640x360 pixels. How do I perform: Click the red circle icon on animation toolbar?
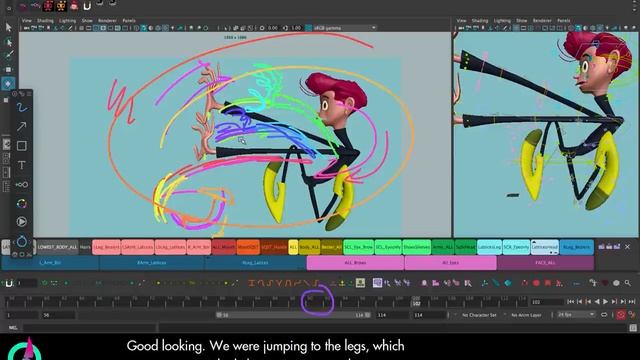[x=536, y=282]
